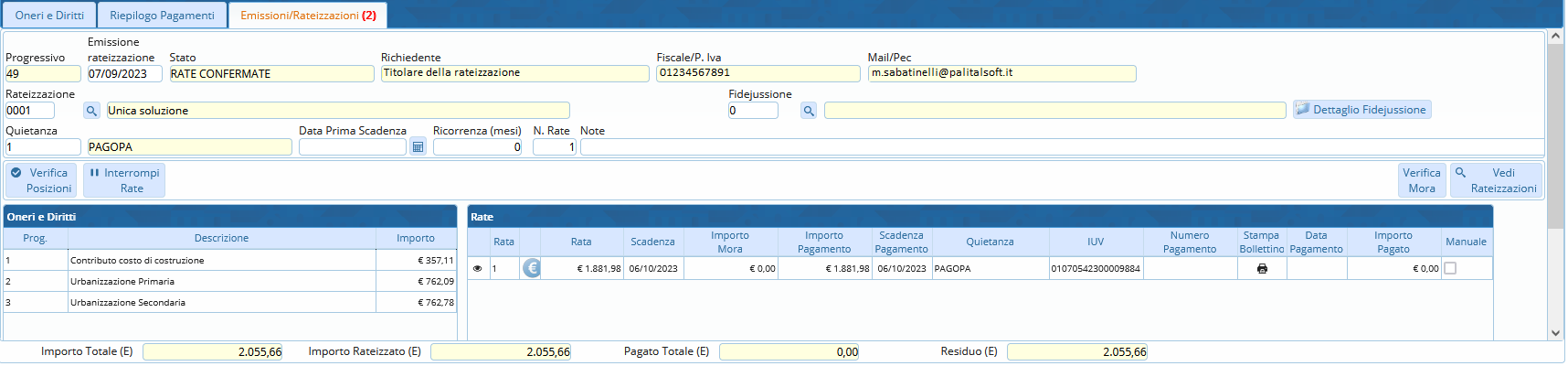Click the euro icon in rate row
Viewport: 1568px width, 366px height.
(531, 268)
